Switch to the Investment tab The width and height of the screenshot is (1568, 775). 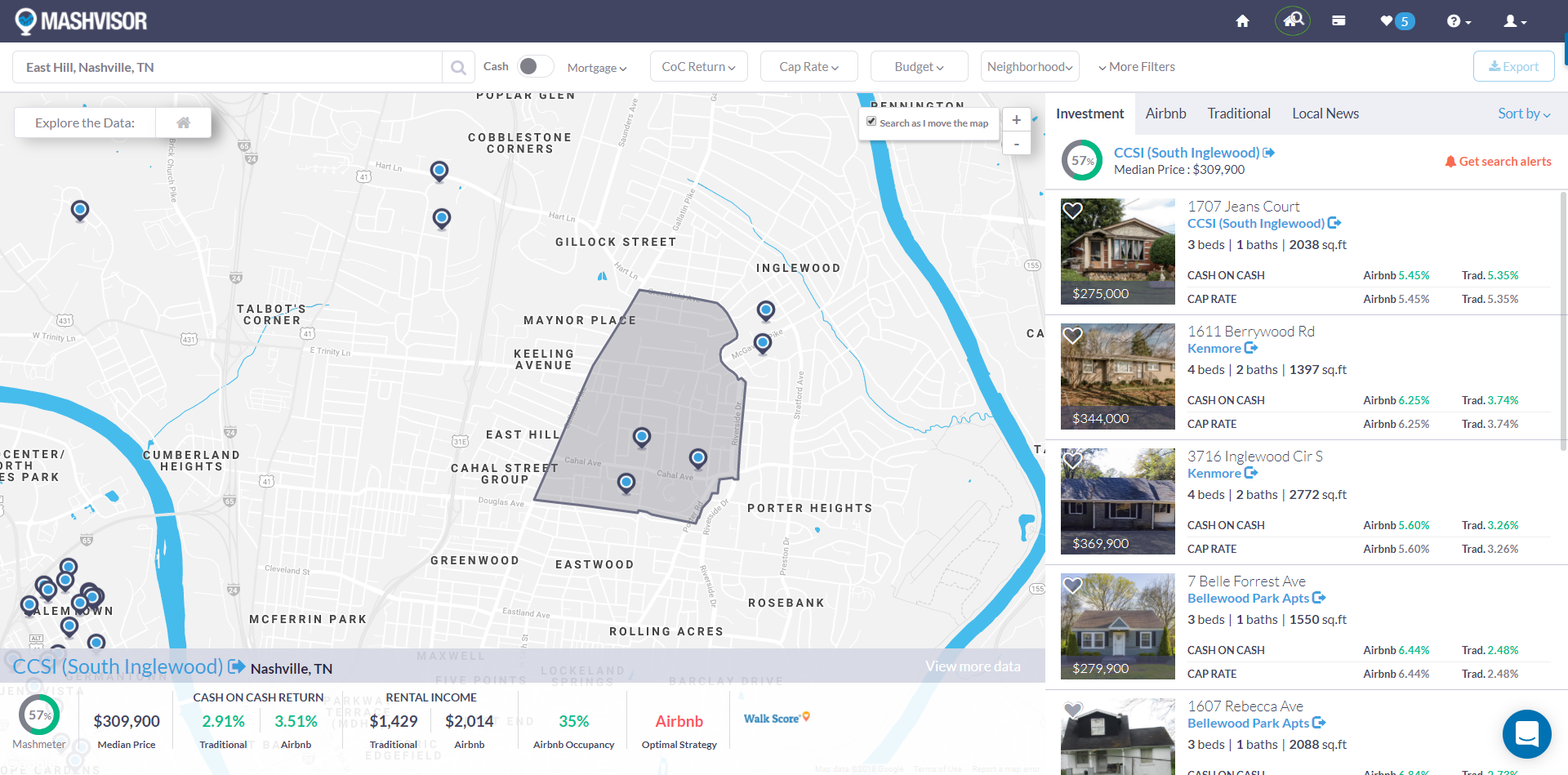(x=1089, y=114)
